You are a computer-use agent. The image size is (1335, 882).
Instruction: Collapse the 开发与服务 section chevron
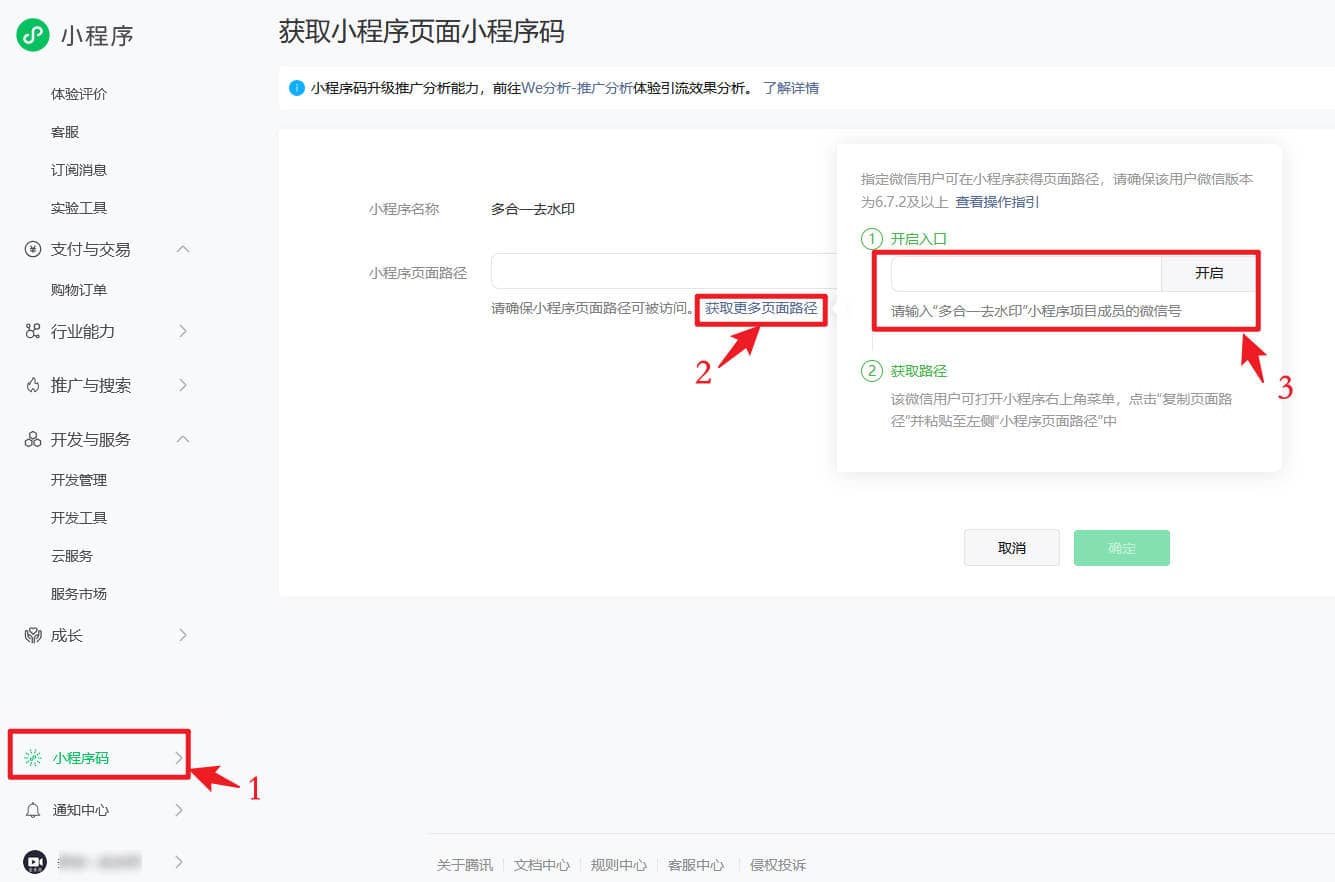click(183, 439)
